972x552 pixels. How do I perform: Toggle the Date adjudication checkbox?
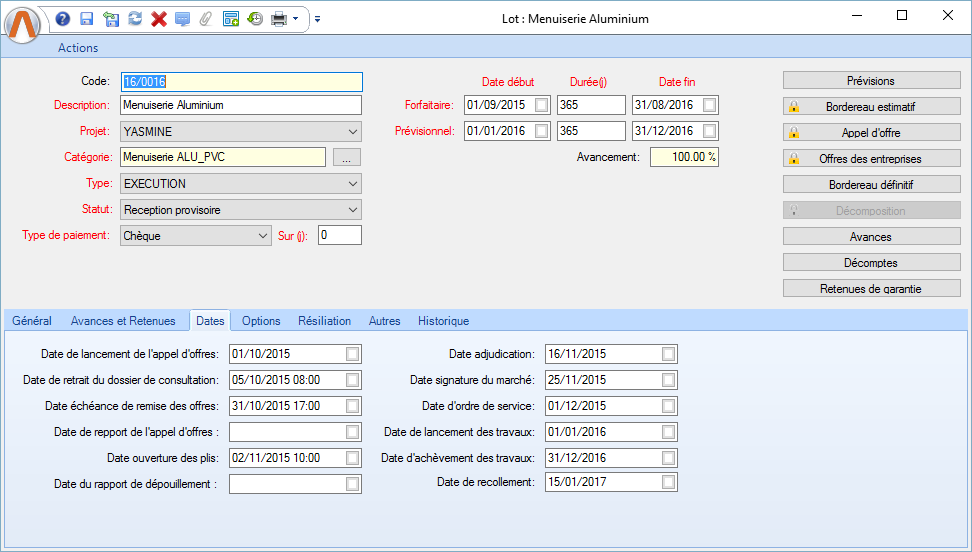tap(668, 354)
